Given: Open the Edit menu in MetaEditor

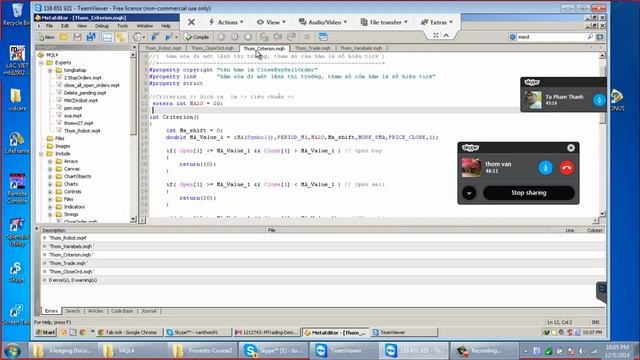Looking at the screenshot, I should (x=65, y=26).
